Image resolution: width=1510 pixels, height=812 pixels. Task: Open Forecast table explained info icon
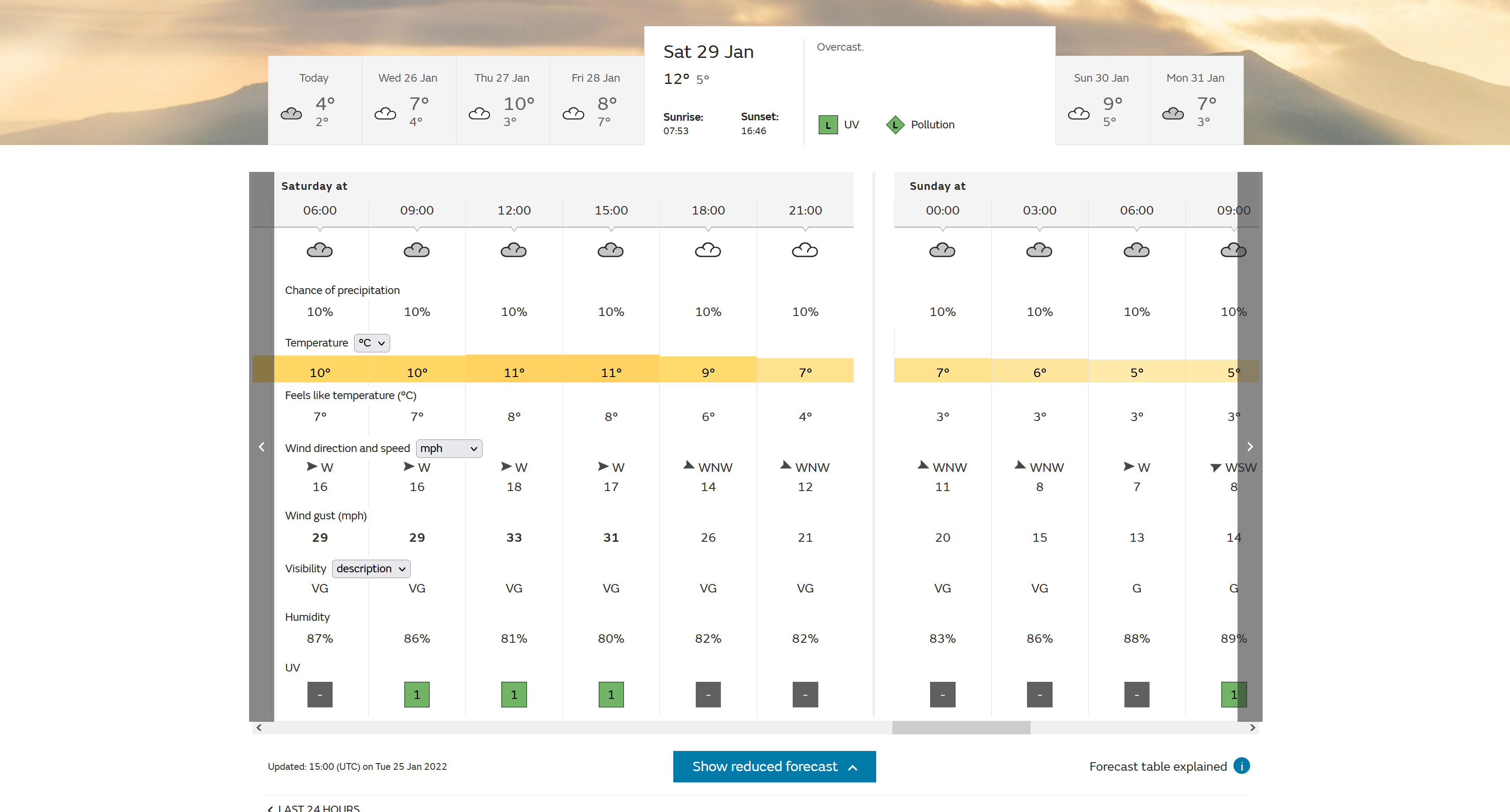click(1241, 766)
